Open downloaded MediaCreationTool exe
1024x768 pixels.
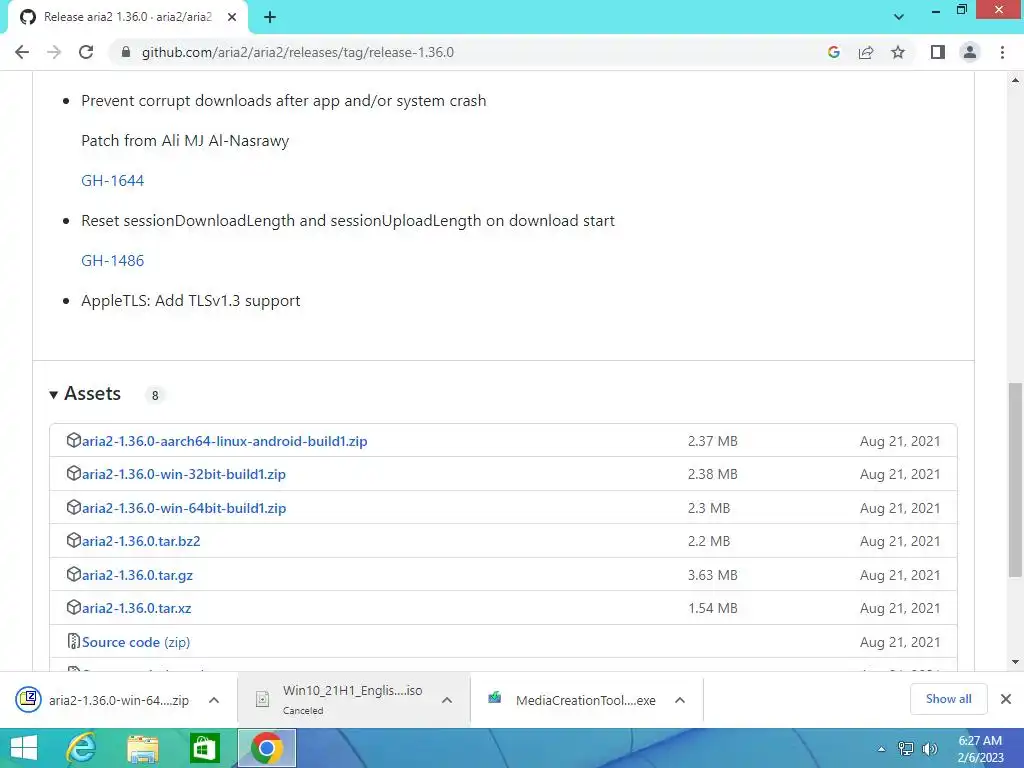pyautogui.click(x=572, y=700)
